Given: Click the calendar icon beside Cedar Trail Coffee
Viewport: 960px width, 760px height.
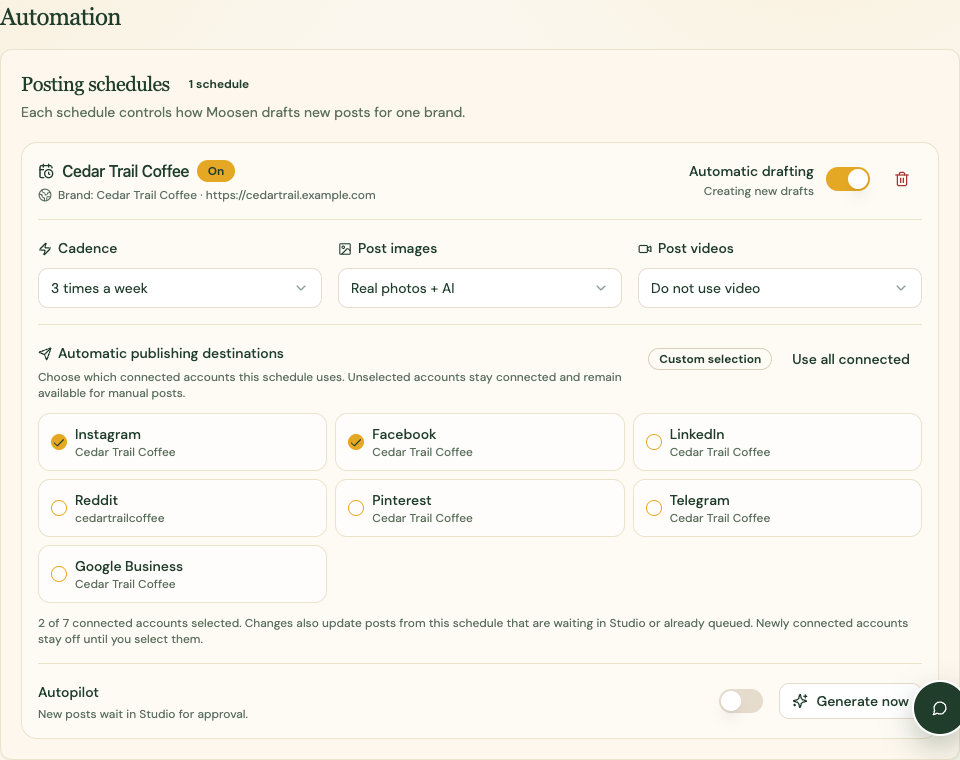Looking at the screenshot, I should pyautogui.click(x=46, y=171).
